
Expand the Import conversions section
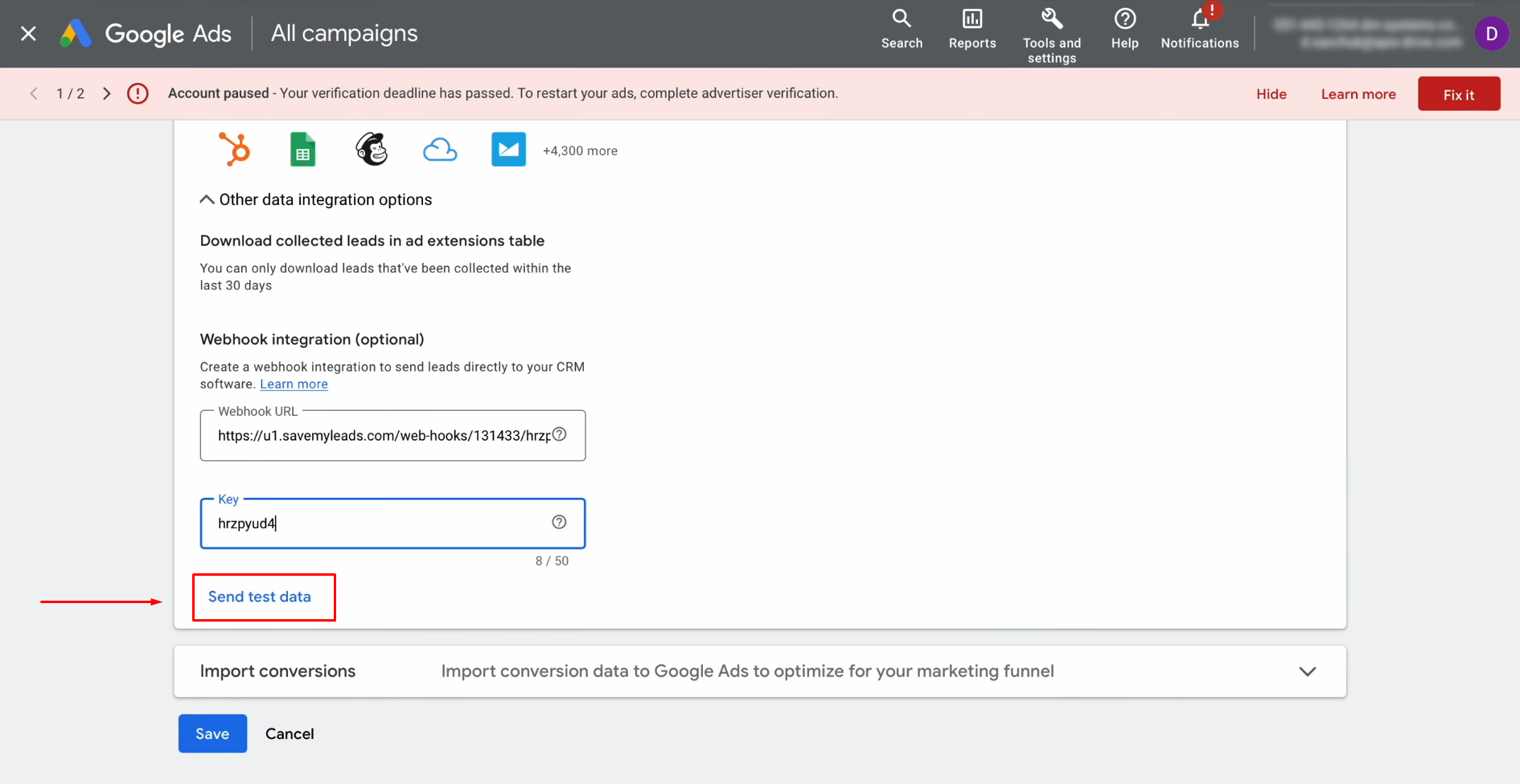[x=760, y=671]
